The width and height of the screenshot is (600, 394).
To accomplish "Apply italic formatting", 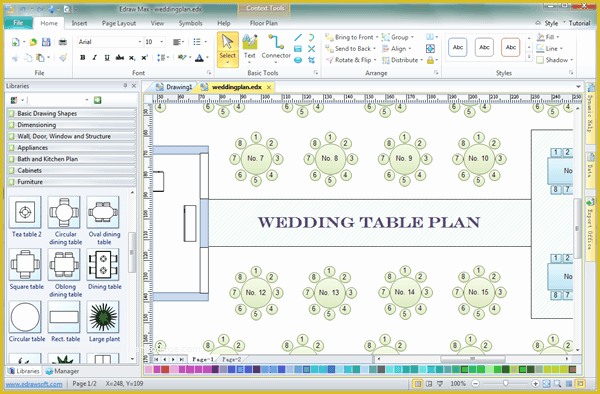I will (95, 57).
